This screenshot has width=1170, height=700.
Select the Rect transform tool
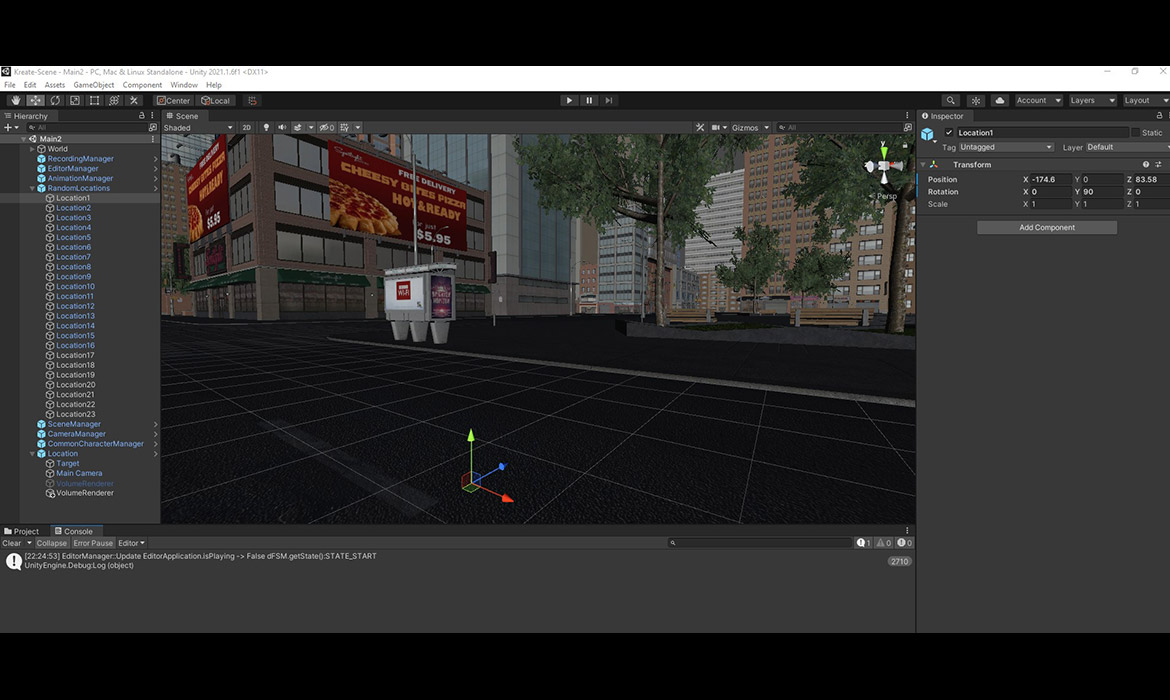pyautogui.click(x=94, y=101)
